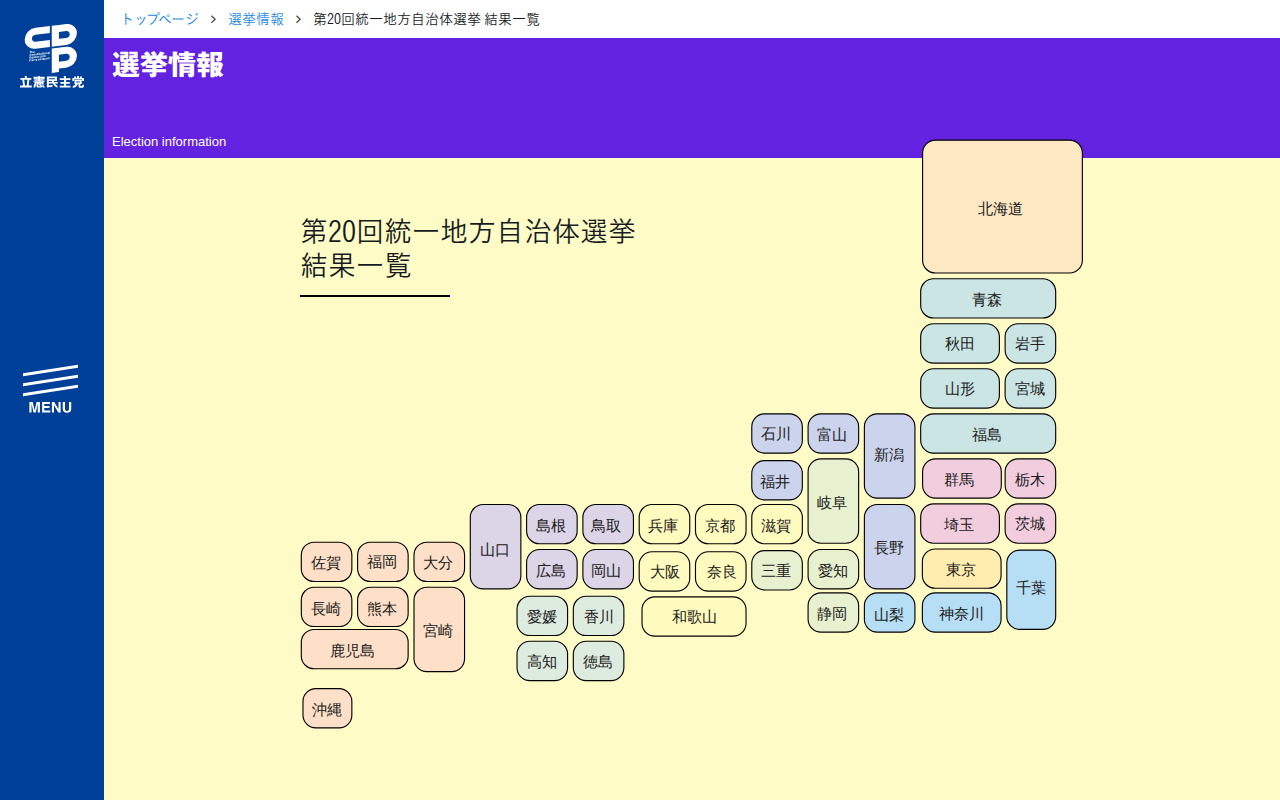Click the 東京 tile
Image resolution: width=1280 pixels, height=800 pixels.
coord(961,569)
